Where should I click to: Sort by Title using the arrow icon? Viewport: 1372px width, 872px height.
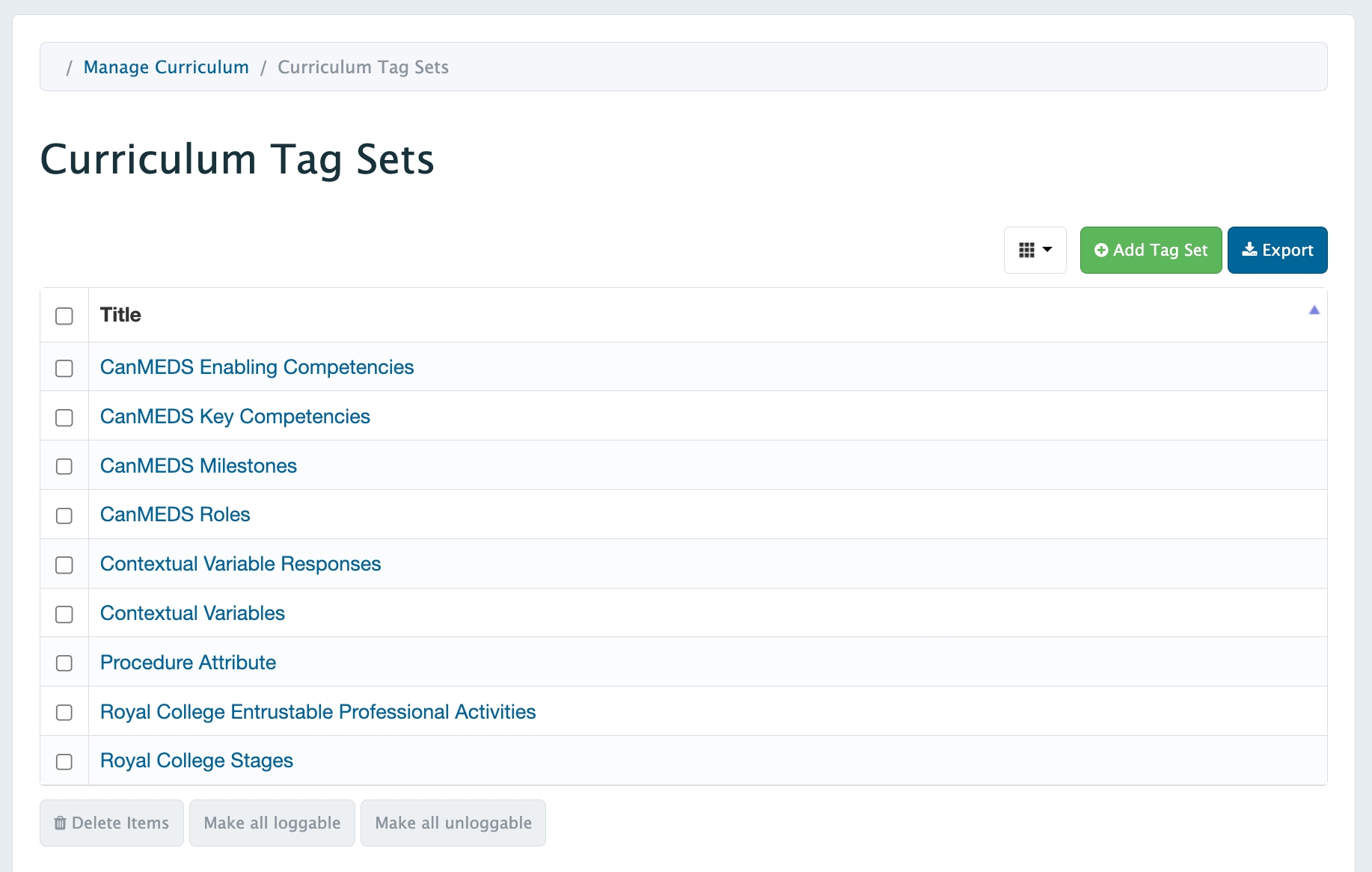[1313, 310]
